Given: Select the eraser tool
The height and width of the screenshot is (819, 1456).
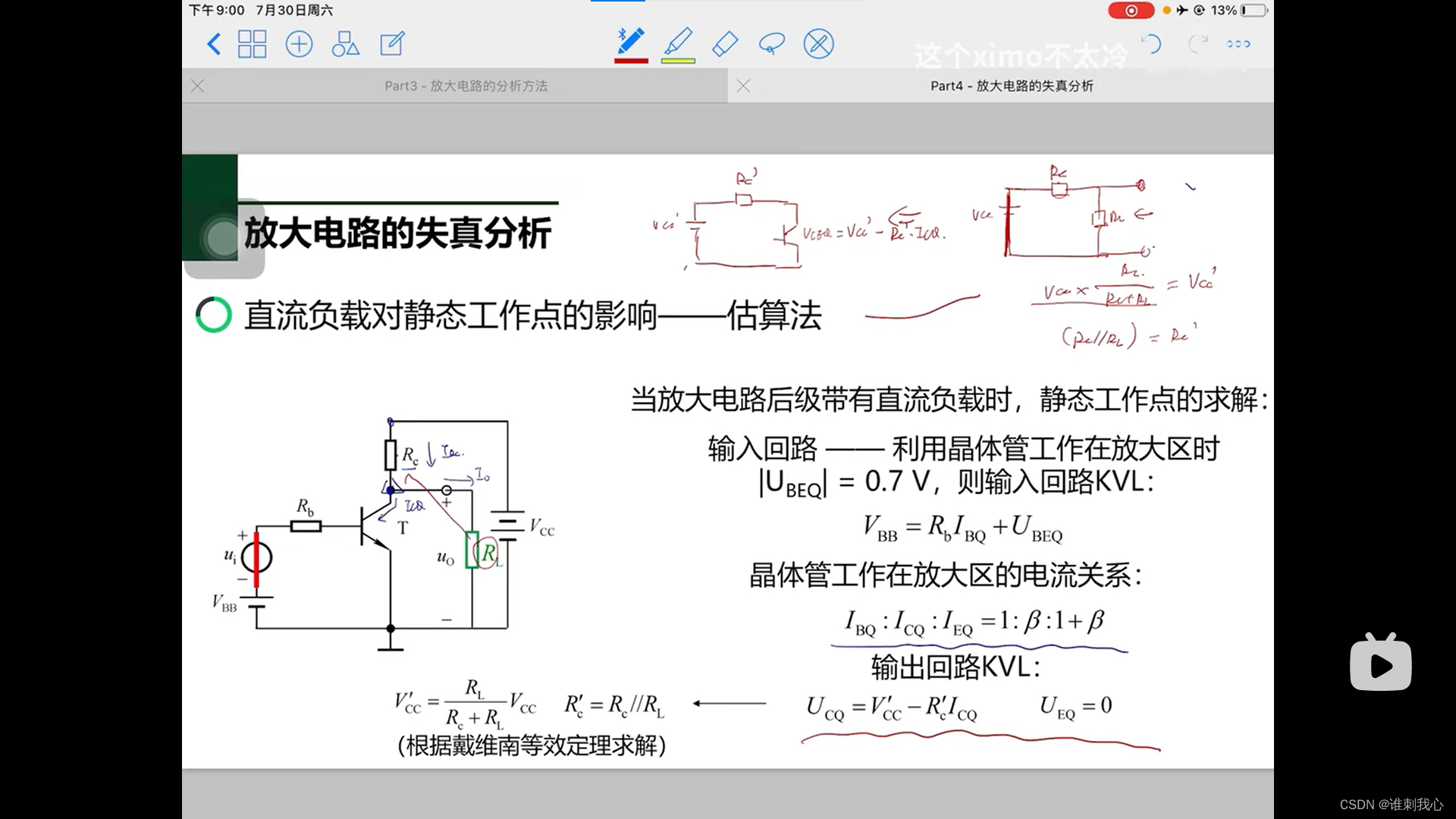Looking at the screenshot, I should pos(725,43).
